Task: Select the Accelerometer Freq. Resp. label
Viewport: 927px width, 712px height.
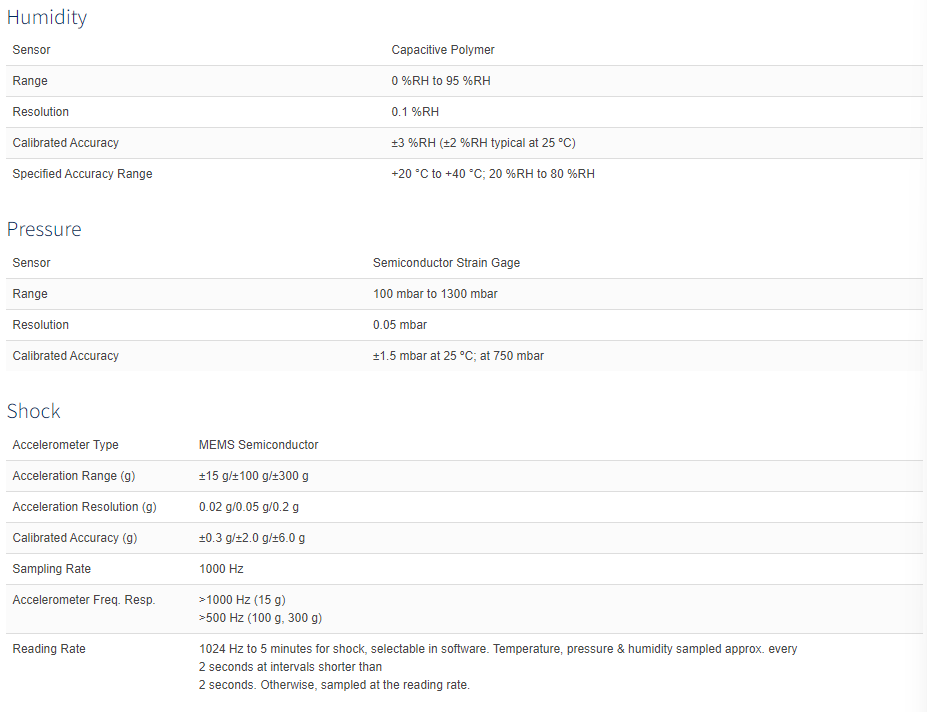Action: point(84,600)
